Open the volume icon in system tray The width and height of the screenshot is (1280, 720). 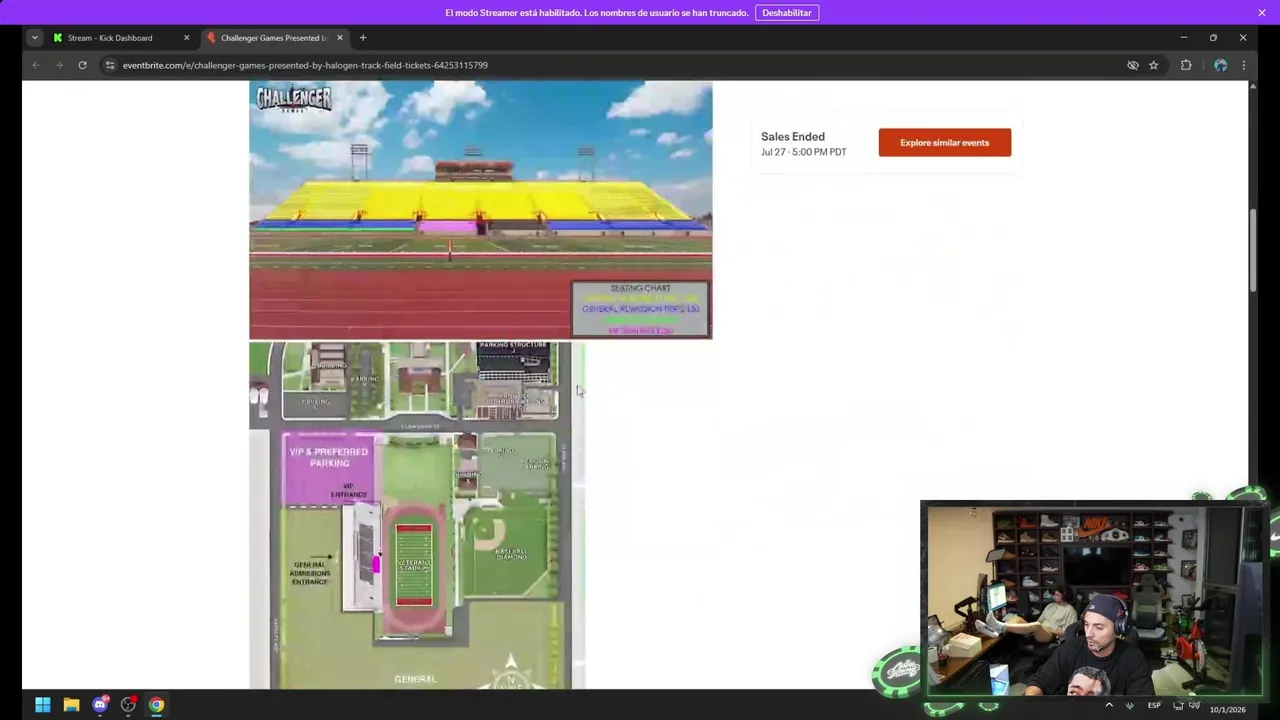click(1194, 705)
